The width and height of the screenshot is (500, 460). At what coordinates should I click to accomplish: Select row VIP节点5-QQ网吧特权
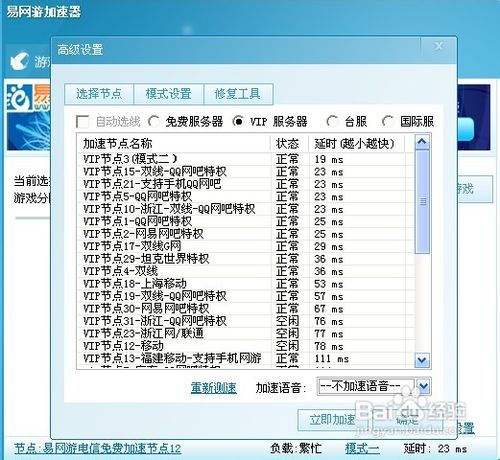click(x=246, y=196)
